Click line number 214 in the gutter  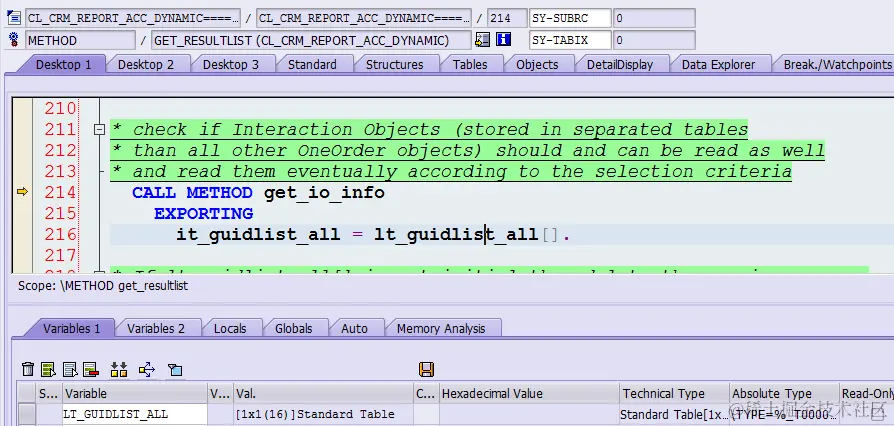pos(60,192)
